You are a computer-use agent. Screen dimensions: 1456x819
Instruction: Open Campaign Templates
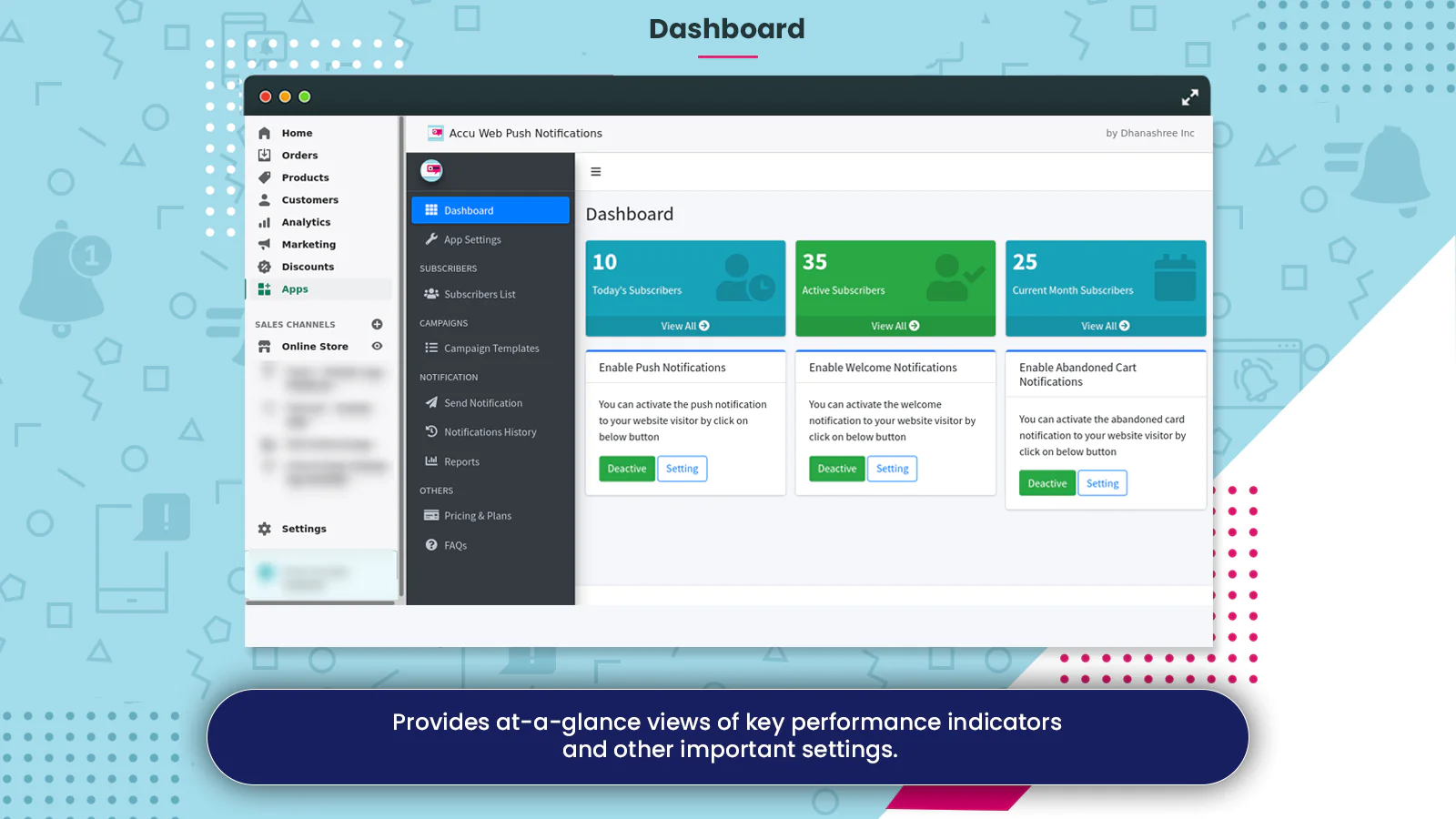tap(490, 349)
